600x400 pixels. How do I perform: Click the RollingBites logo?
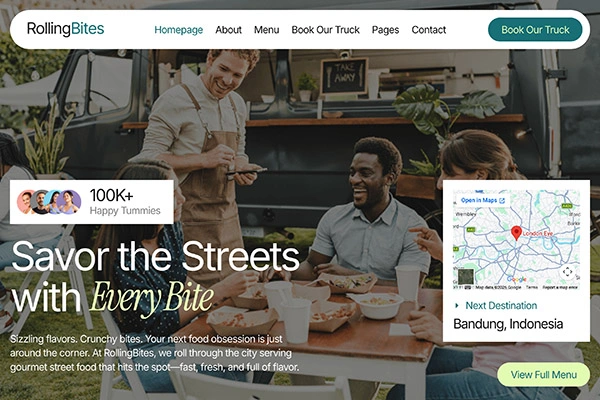[65, 29]
